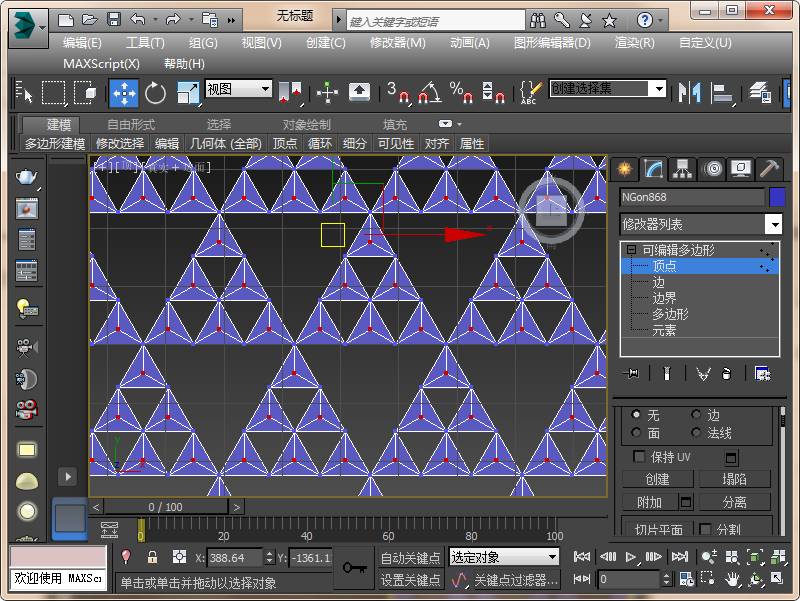Click the Undo arrow icon
The width and height of the screenshot is (800, 601).
(138, 20)
